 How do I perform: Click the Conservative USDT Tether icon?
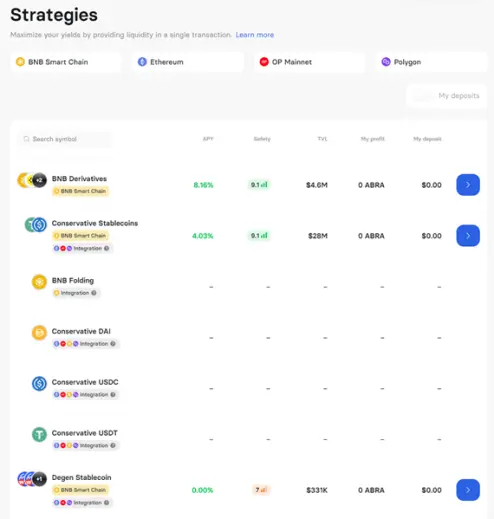(39, 435)
